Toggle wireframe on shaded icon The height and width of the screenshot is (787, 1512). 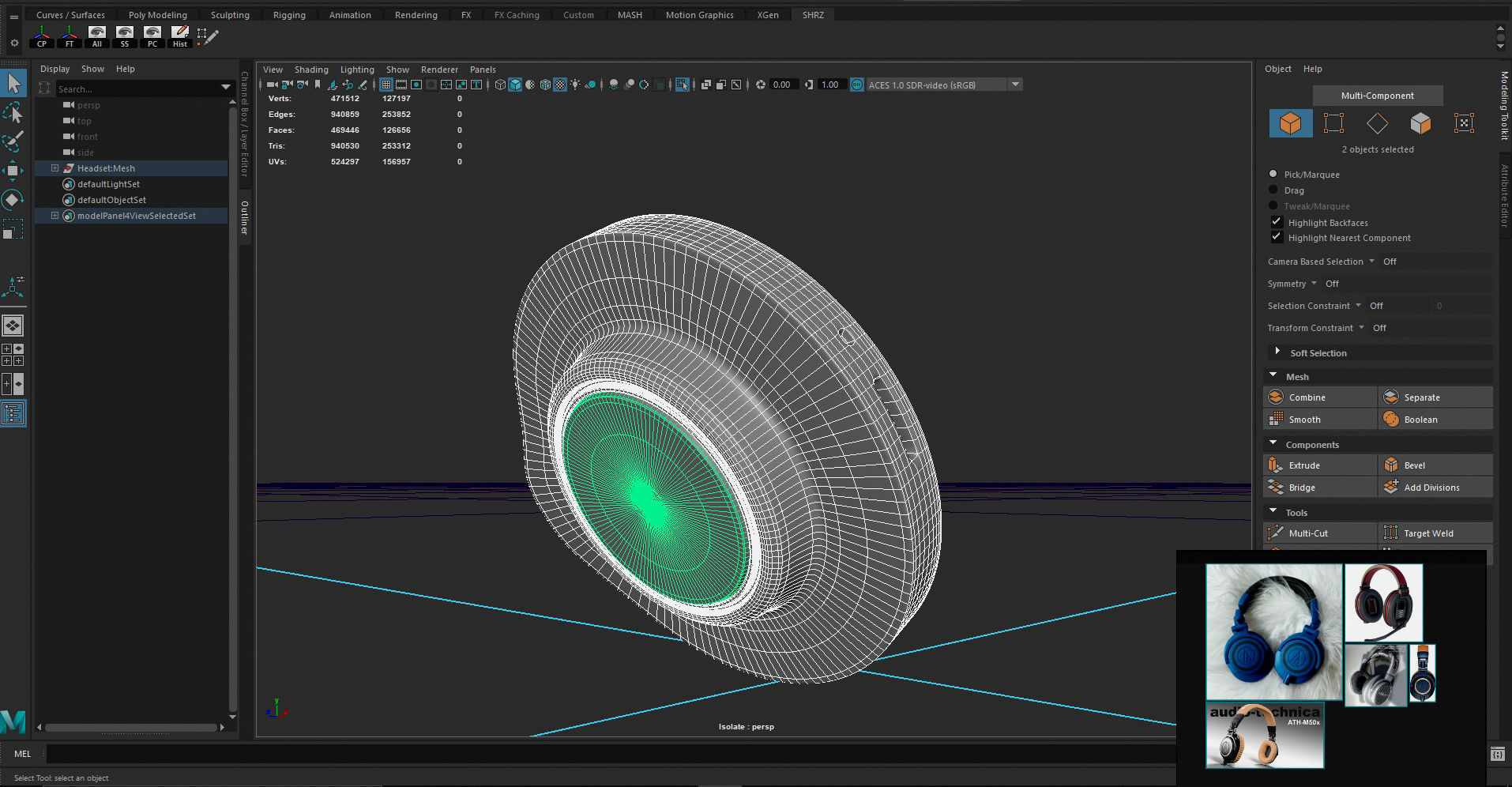pos(545,85)
